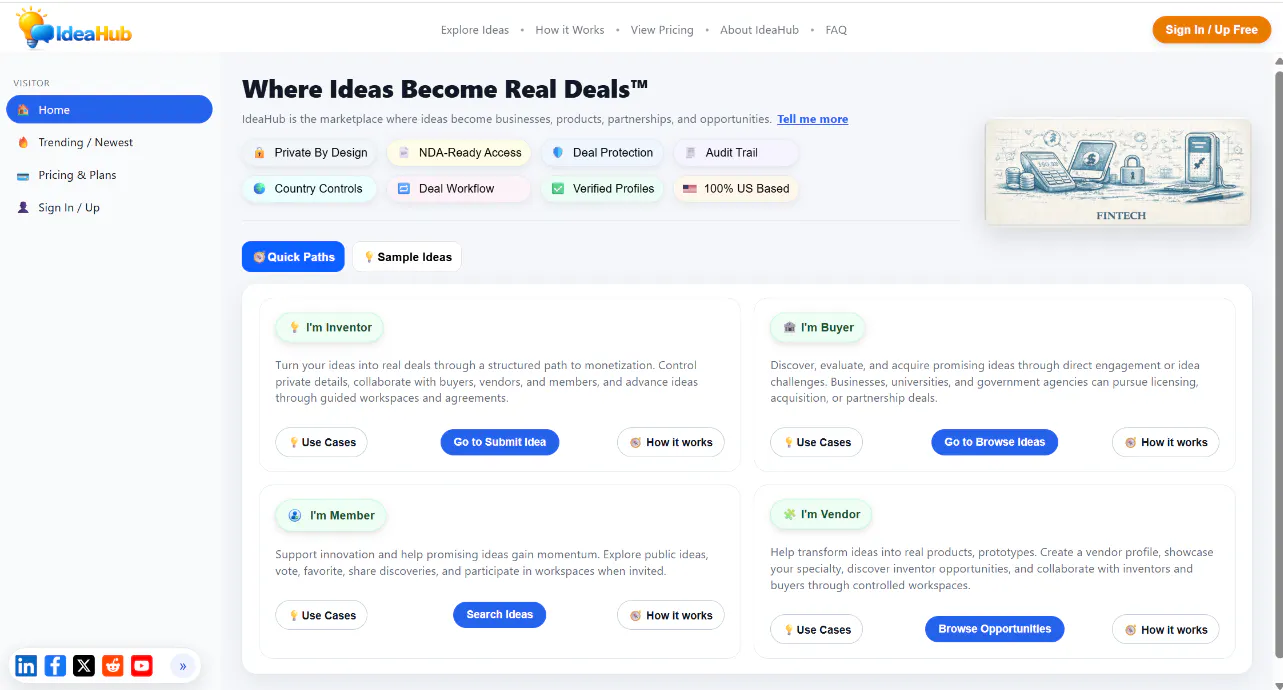Image resolution: width=1283 pixels, height=690 pixels.
Task: Open About IdeaHub in top navigation
Action: (759, 30)
